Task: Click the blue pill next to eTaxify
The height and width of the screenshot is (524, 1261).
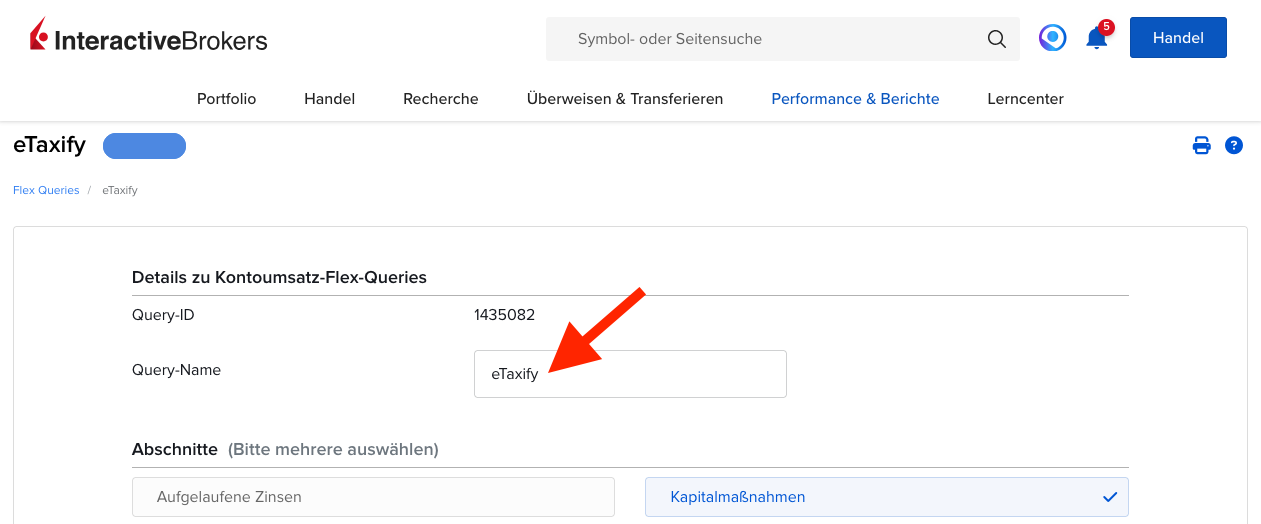Action: (x=144, y=146)
